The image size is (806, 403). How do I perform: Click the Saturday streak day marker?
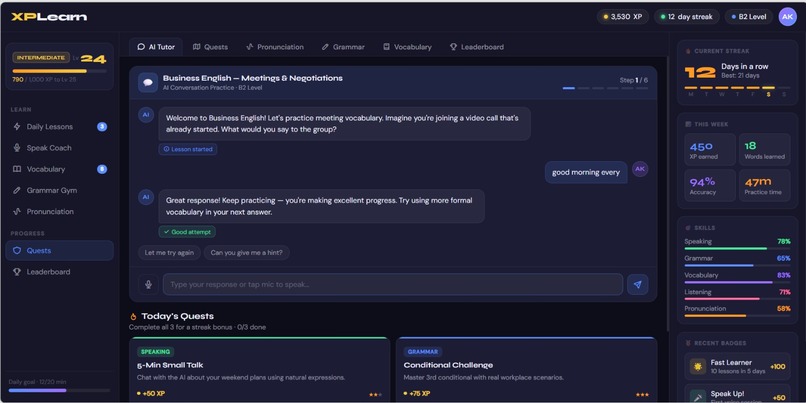click(x=768, y=91)
